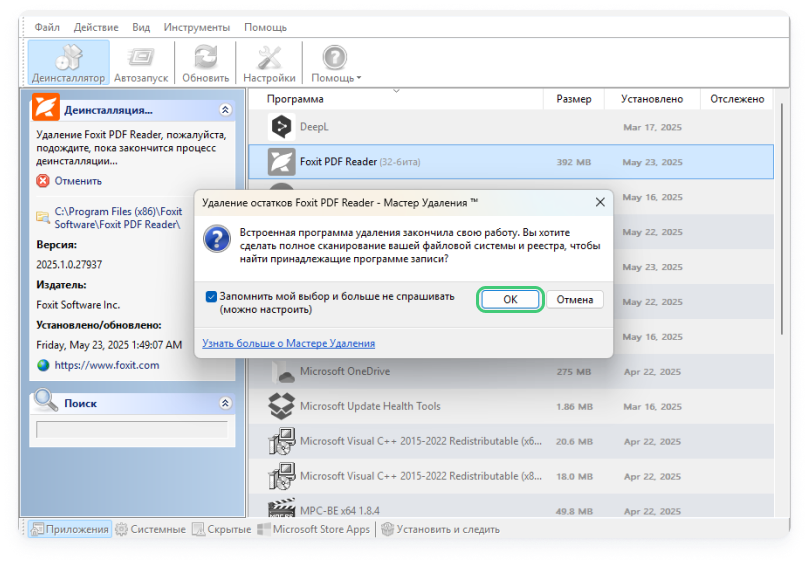Click the red Отменить cancel icon
Viewport: 809px width, 564px height.
(x=43, y=181)
